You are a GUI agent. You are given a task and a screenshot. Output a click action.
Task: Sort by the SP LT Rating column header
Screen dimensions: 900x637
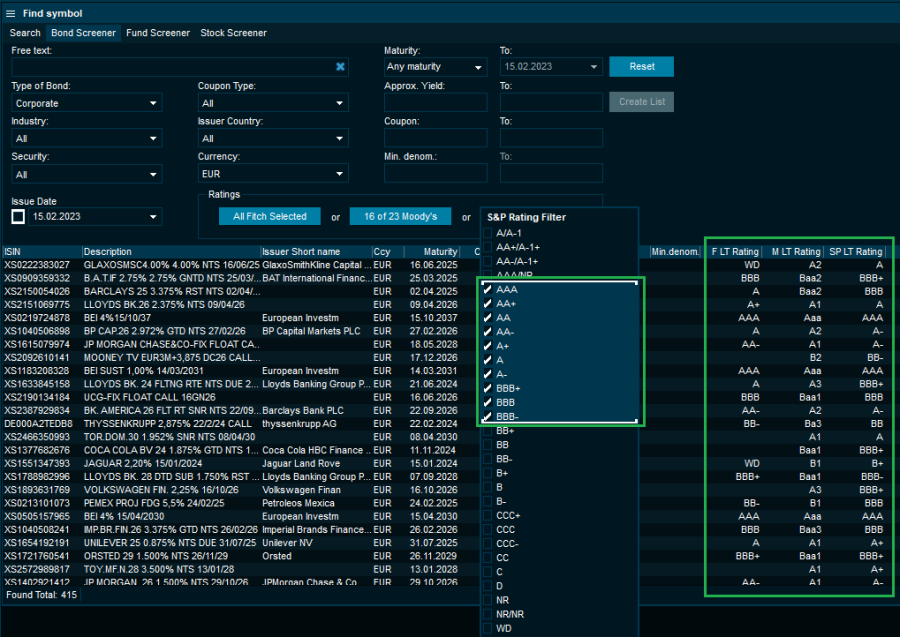point(856,251)
